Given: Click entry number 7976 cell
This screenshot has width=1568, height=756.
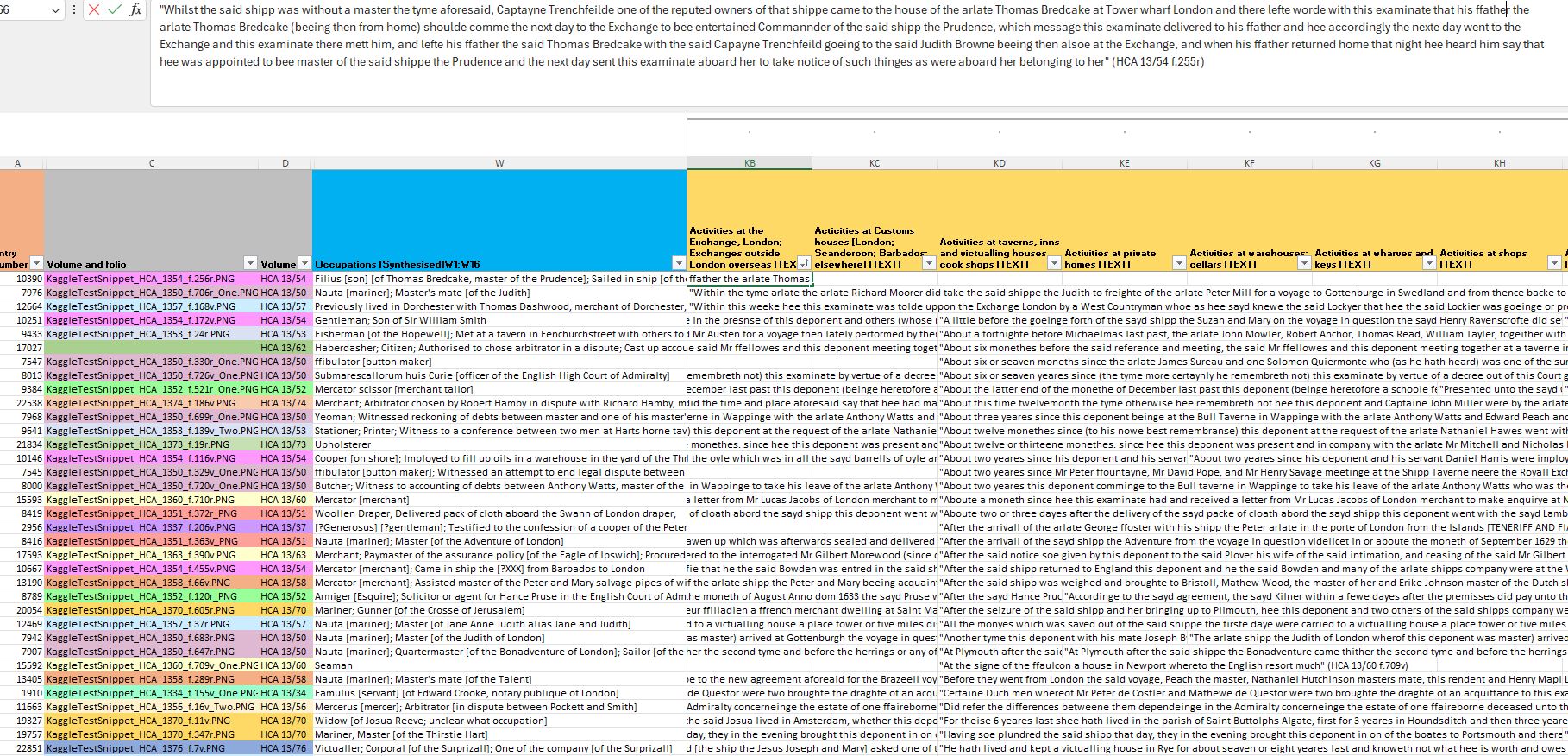Looking at the screenshot, I should (x=22, y=293).
